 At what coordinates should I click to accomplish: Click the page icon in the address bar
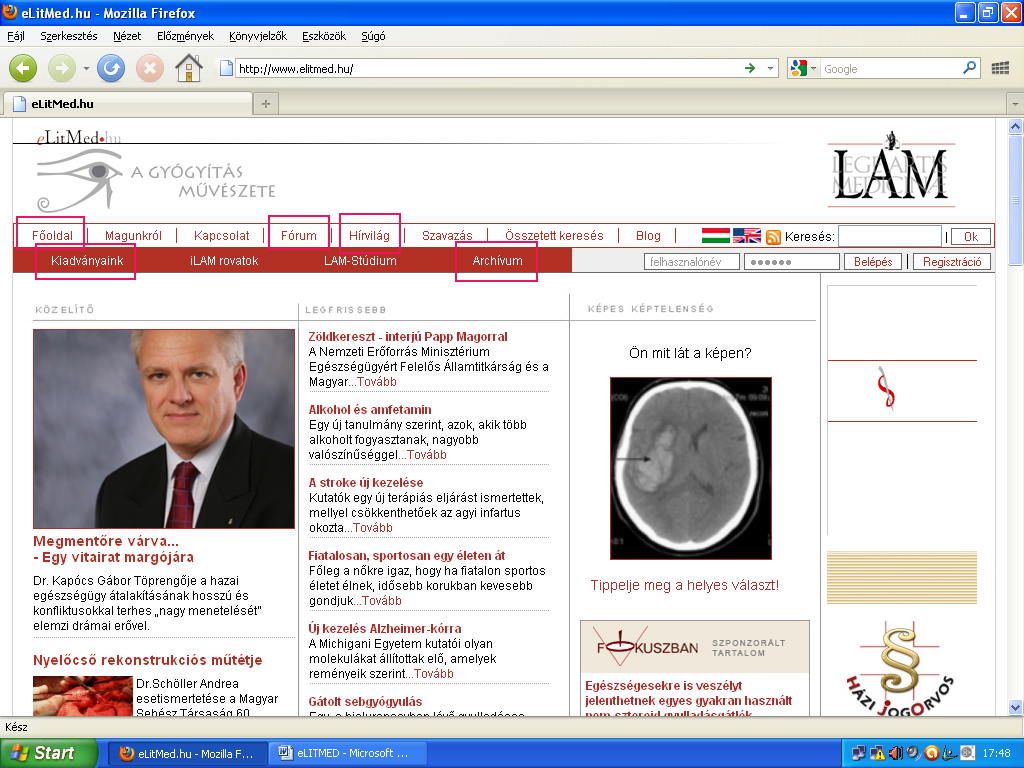[226, 68]
